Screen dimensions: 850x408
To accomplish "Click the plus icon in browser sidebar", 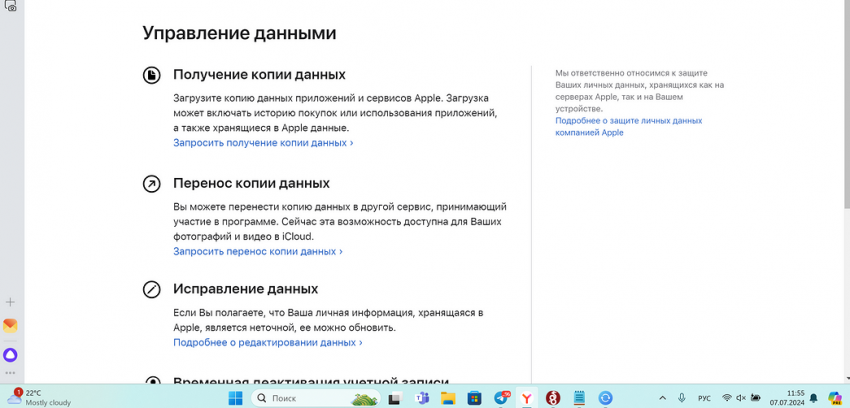I will tap(10, 301).
